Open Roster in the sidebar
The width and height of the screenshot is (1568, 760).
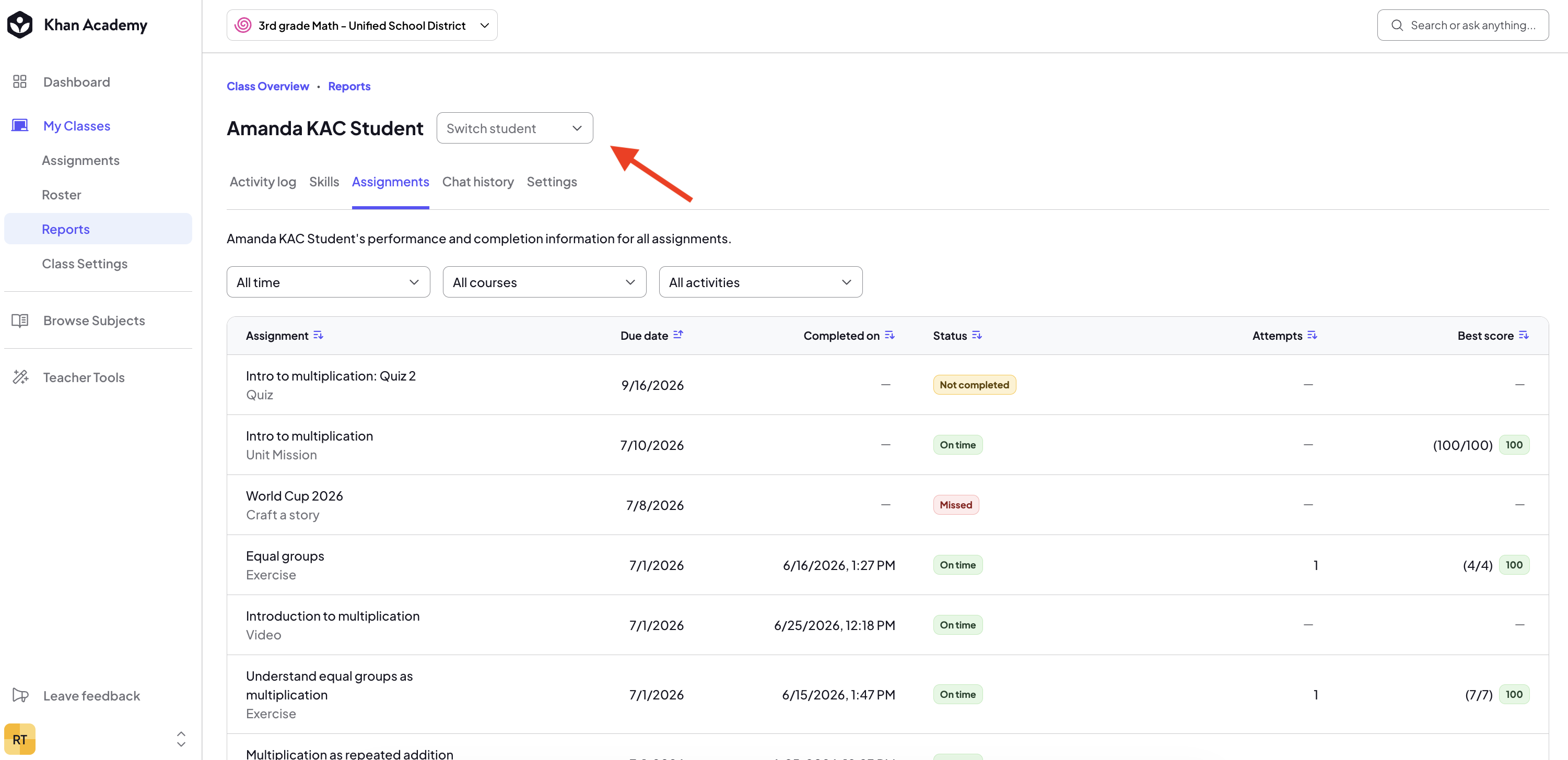click(62, 195)
